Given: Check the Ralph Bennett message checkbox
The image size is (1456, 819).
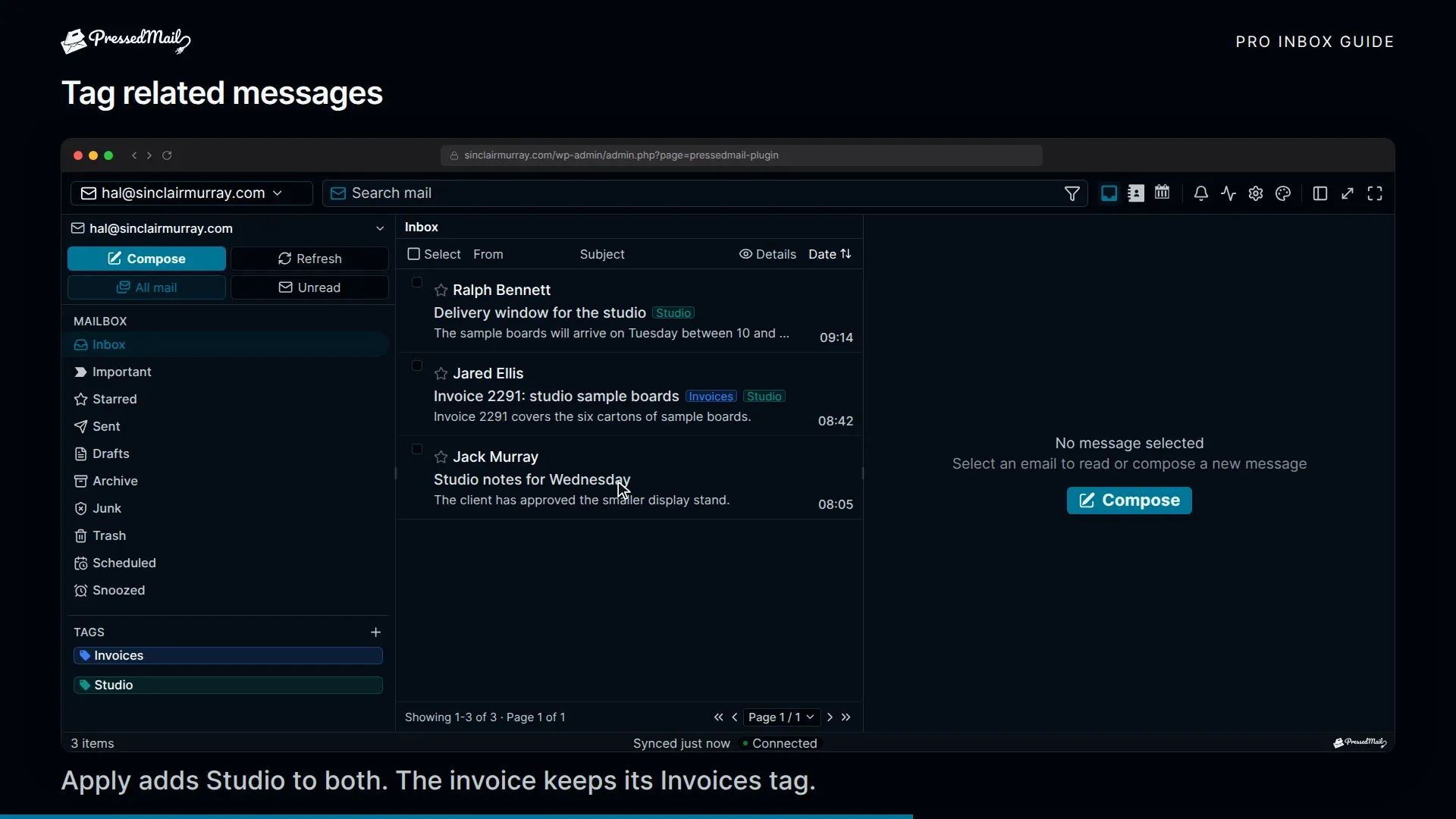Looking at the screenshot, I should 416,282.
